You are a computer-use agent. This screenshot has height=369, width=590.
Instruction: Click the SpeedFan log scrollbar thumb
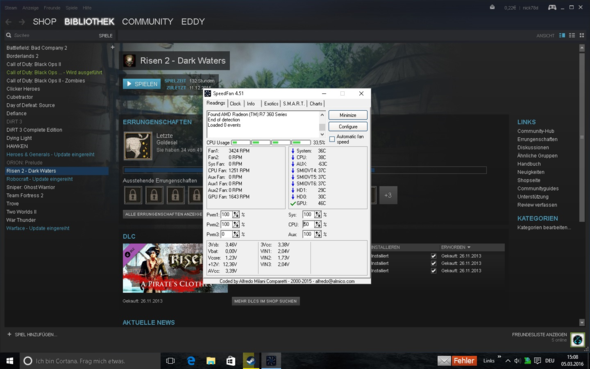tap(322, 127)
